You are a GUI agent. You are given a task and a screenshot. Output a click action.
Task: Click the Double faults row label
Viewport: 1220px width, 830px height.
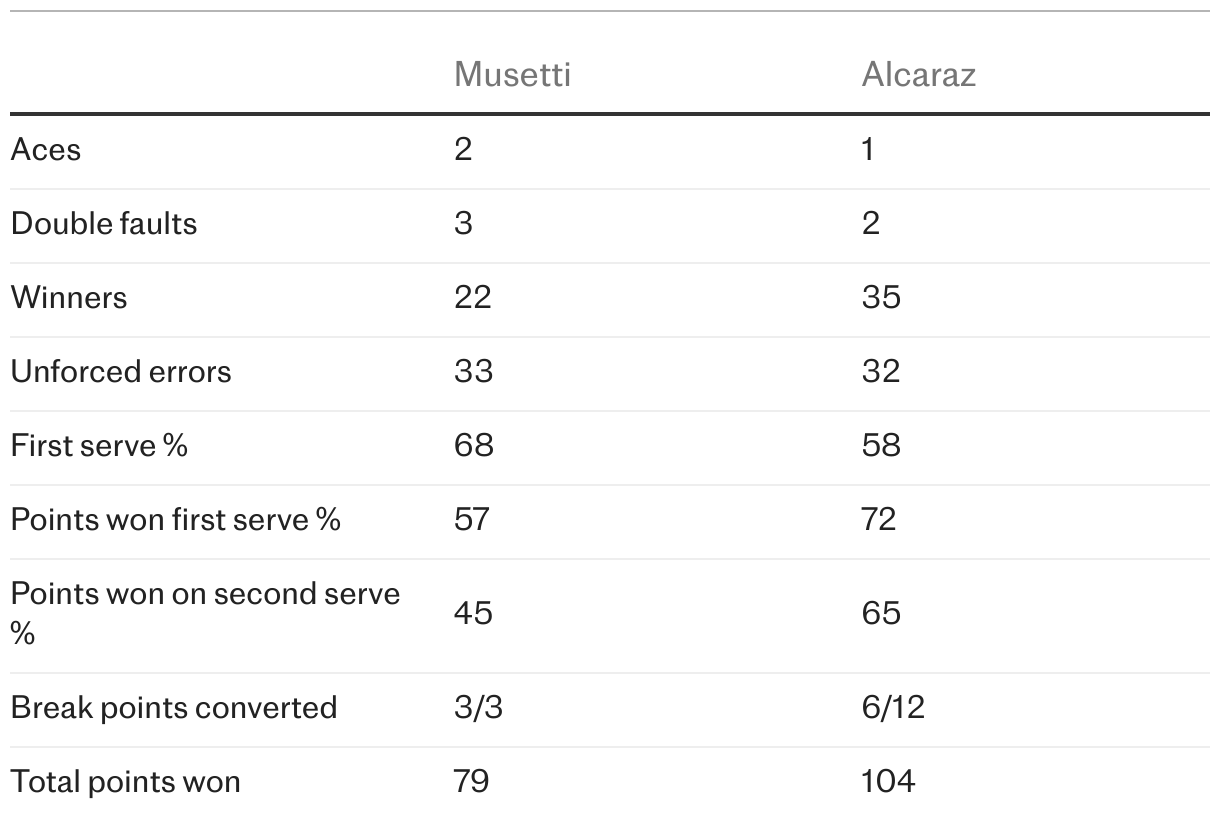(x=104, y=224)
